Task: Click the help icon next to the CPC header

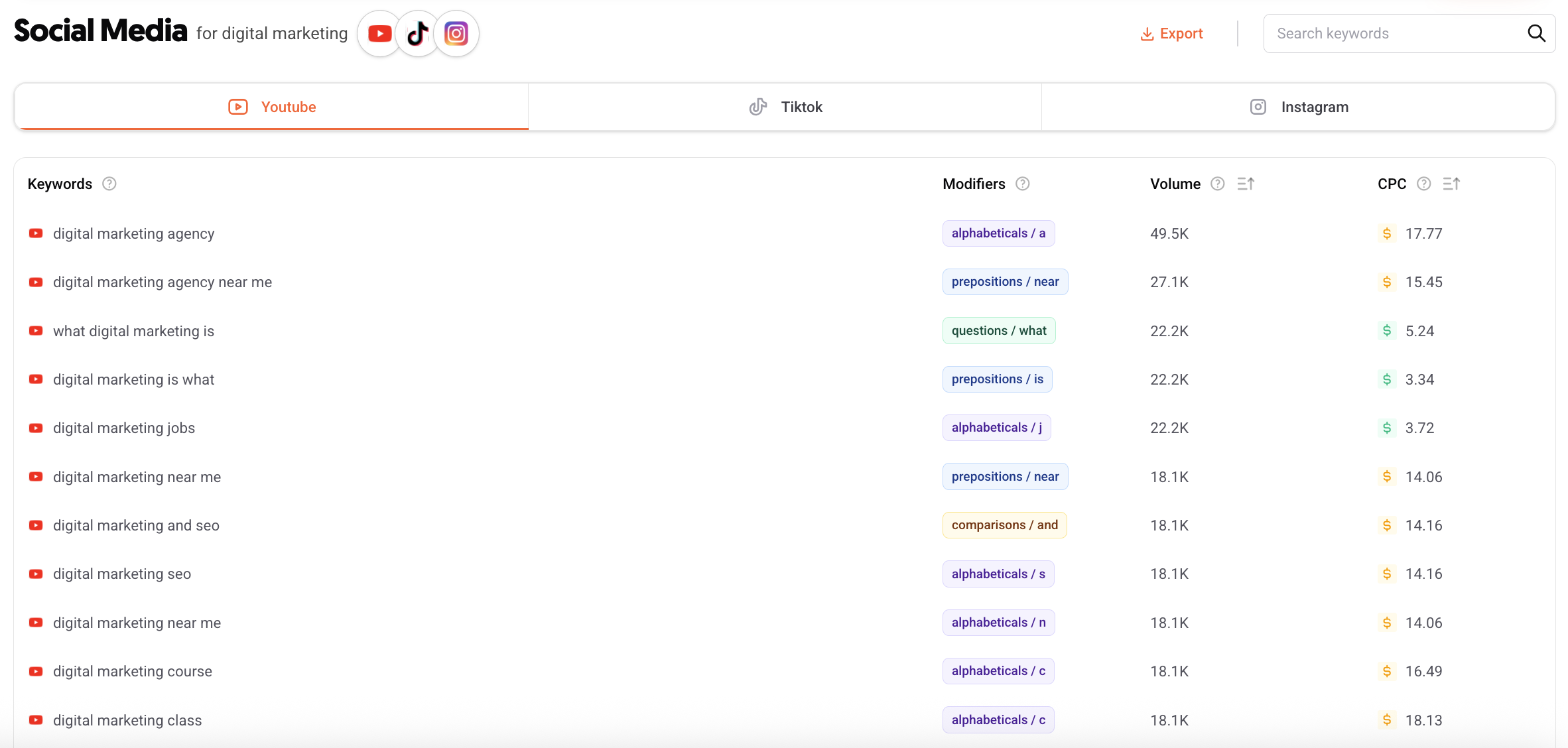Action: pos(1423,184)
